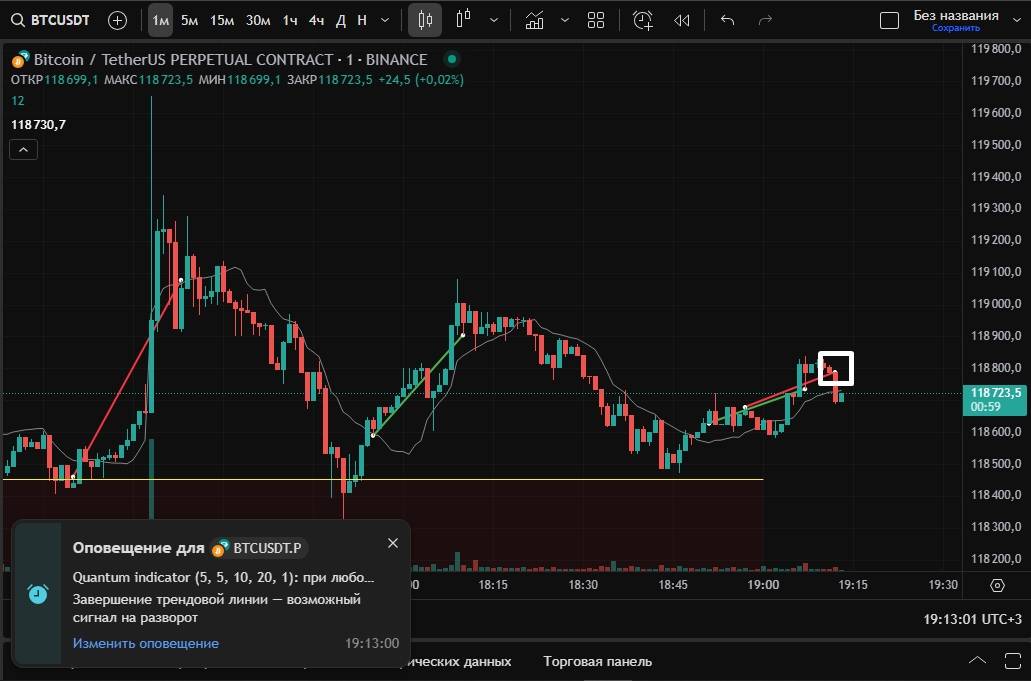
Task: Switch to the 15m timeframe
Action: [x=222, y=20]
